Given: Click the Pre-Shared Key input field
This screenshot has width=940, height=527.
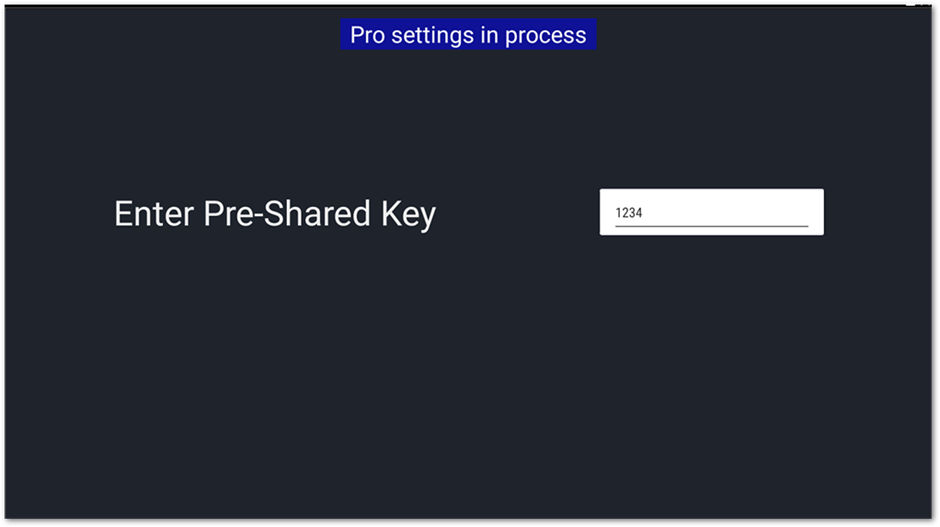Looking at the screenshot, I should [711, 212].
